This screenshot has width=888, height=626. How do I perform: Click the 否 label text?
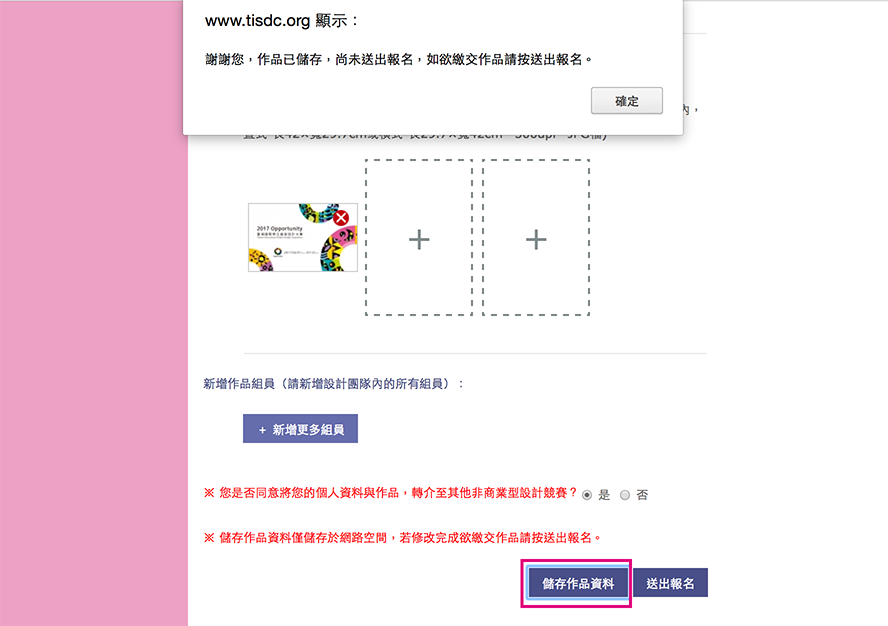(x=642, y=495)
